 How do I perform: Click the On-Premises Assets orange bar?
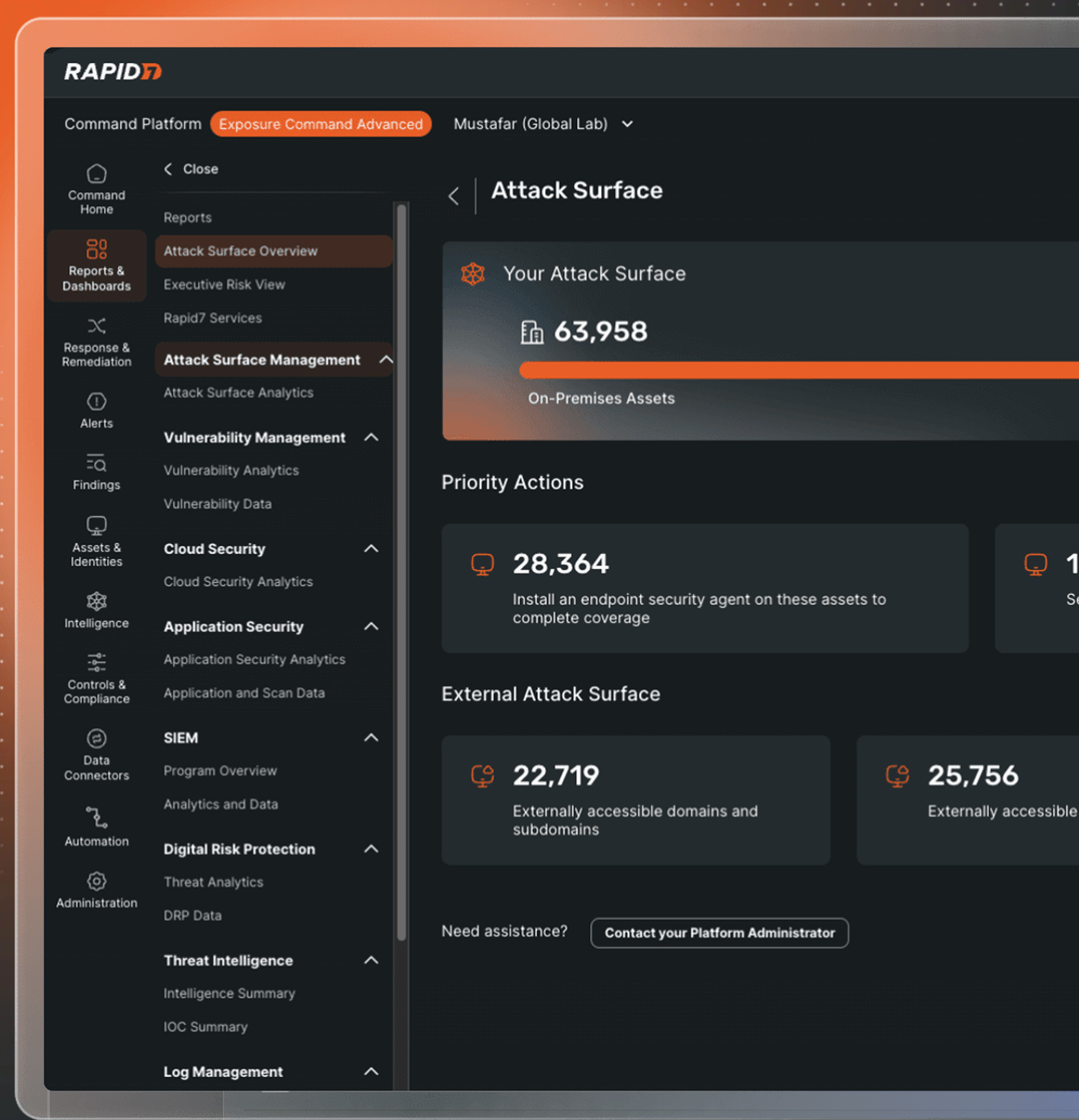tap(799, 370)
